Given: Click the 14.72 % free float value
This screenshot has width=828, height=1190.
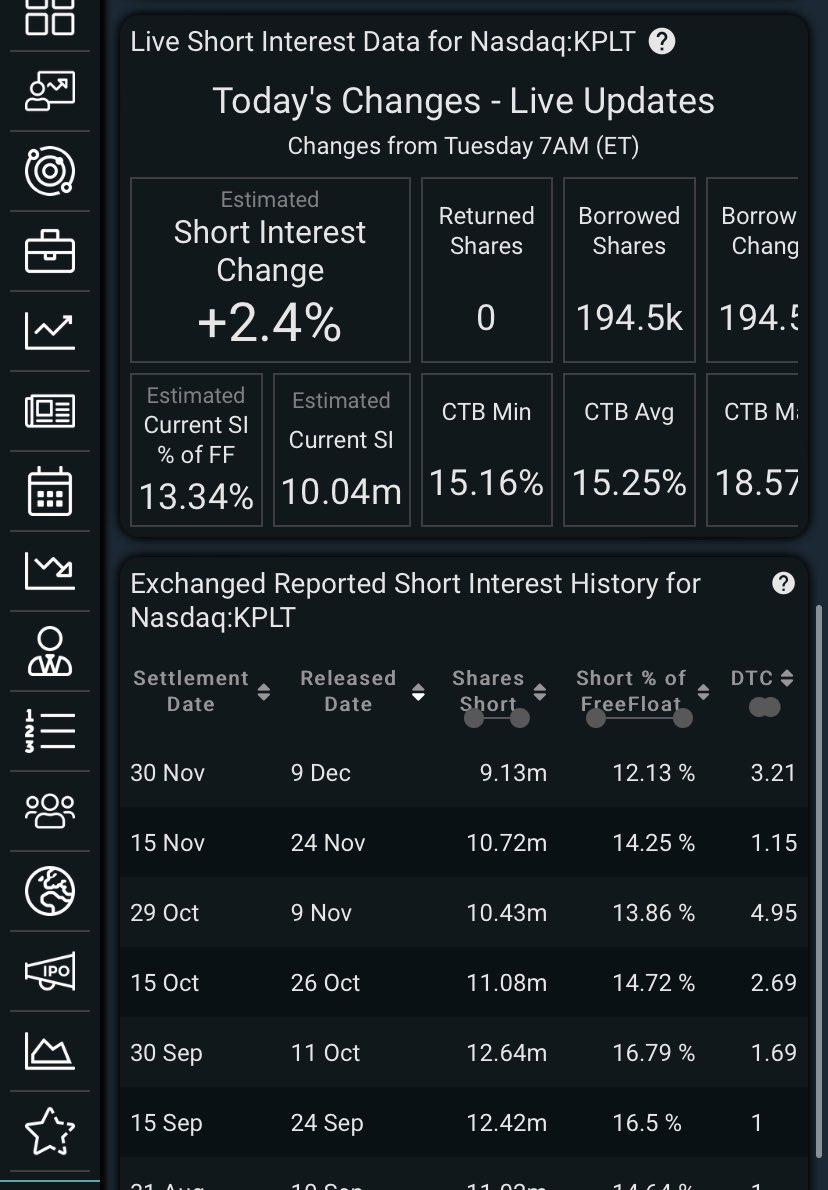Looking at the screenshot, I should pyautogui.click(x=653, y=983).
